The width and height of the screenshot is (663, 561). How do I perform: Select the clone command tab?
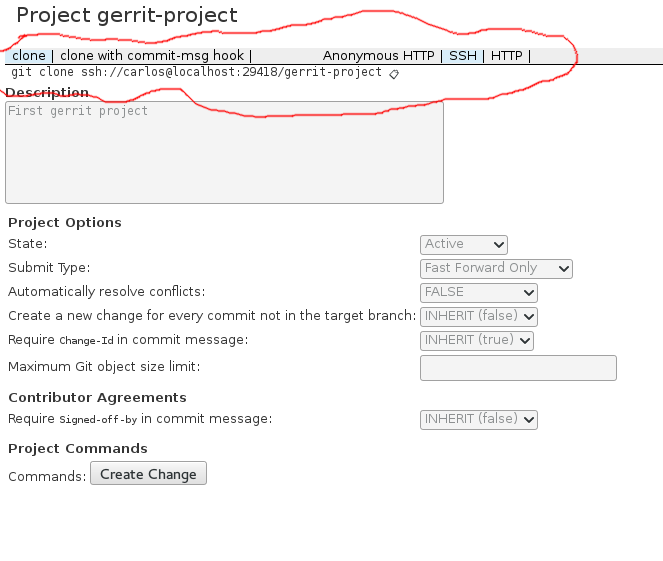click(x=29, y=56)
